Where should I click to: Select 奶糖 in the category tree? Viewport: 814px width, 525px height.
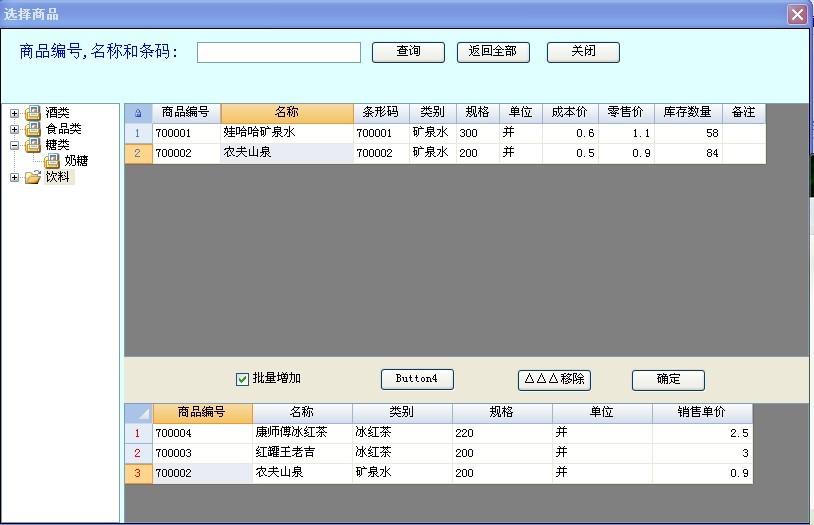pos(76,161)
